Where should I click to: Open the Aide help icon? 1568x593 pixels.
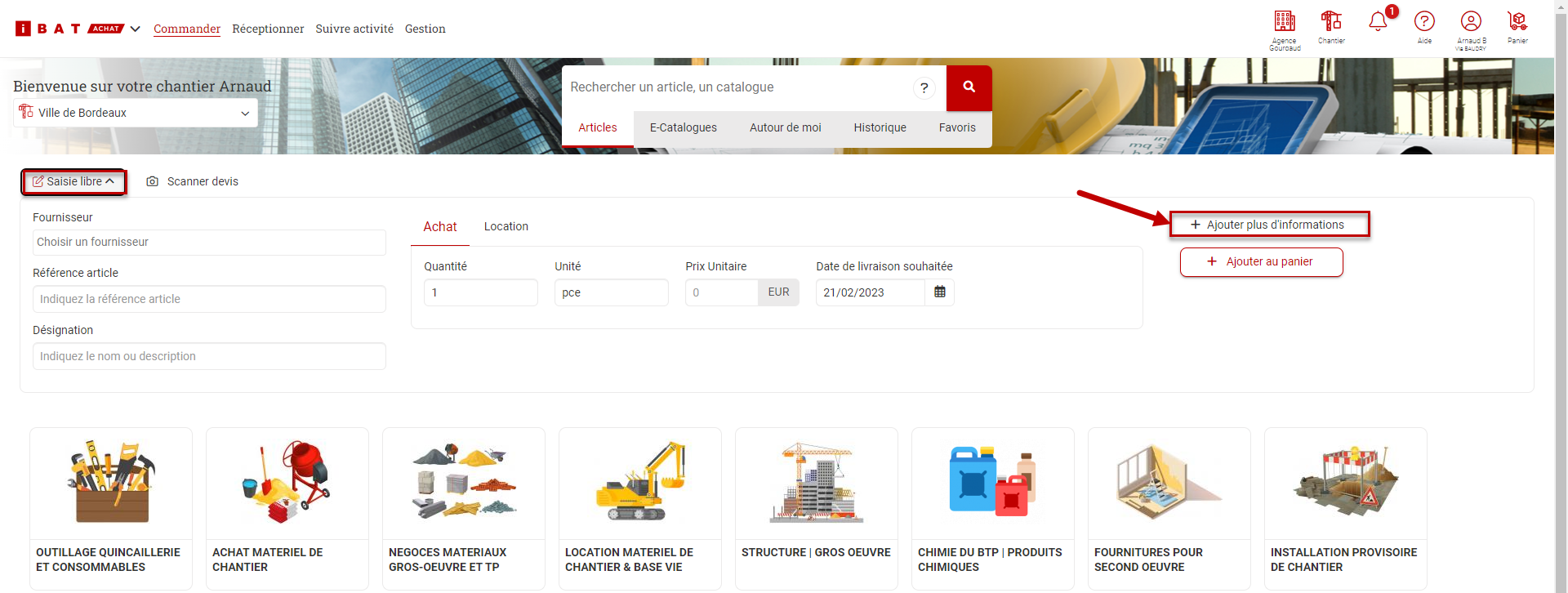click(1424, 22)
